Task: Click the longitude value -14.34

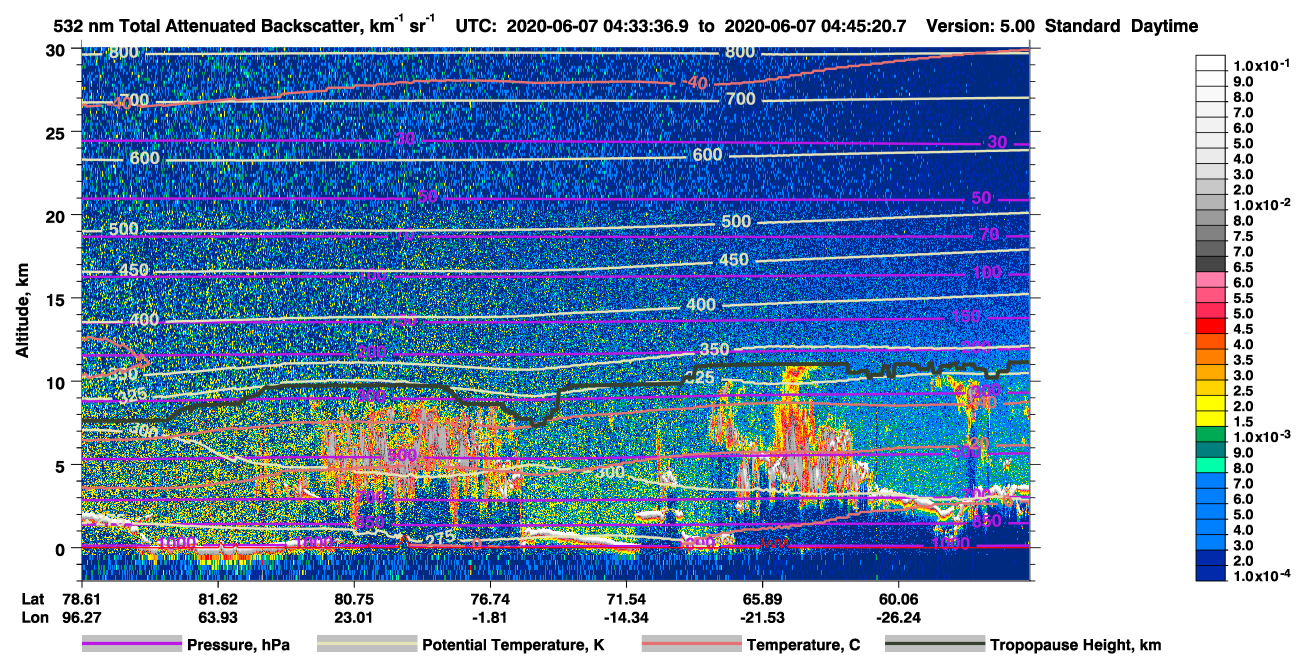Action: pos(626,617)
